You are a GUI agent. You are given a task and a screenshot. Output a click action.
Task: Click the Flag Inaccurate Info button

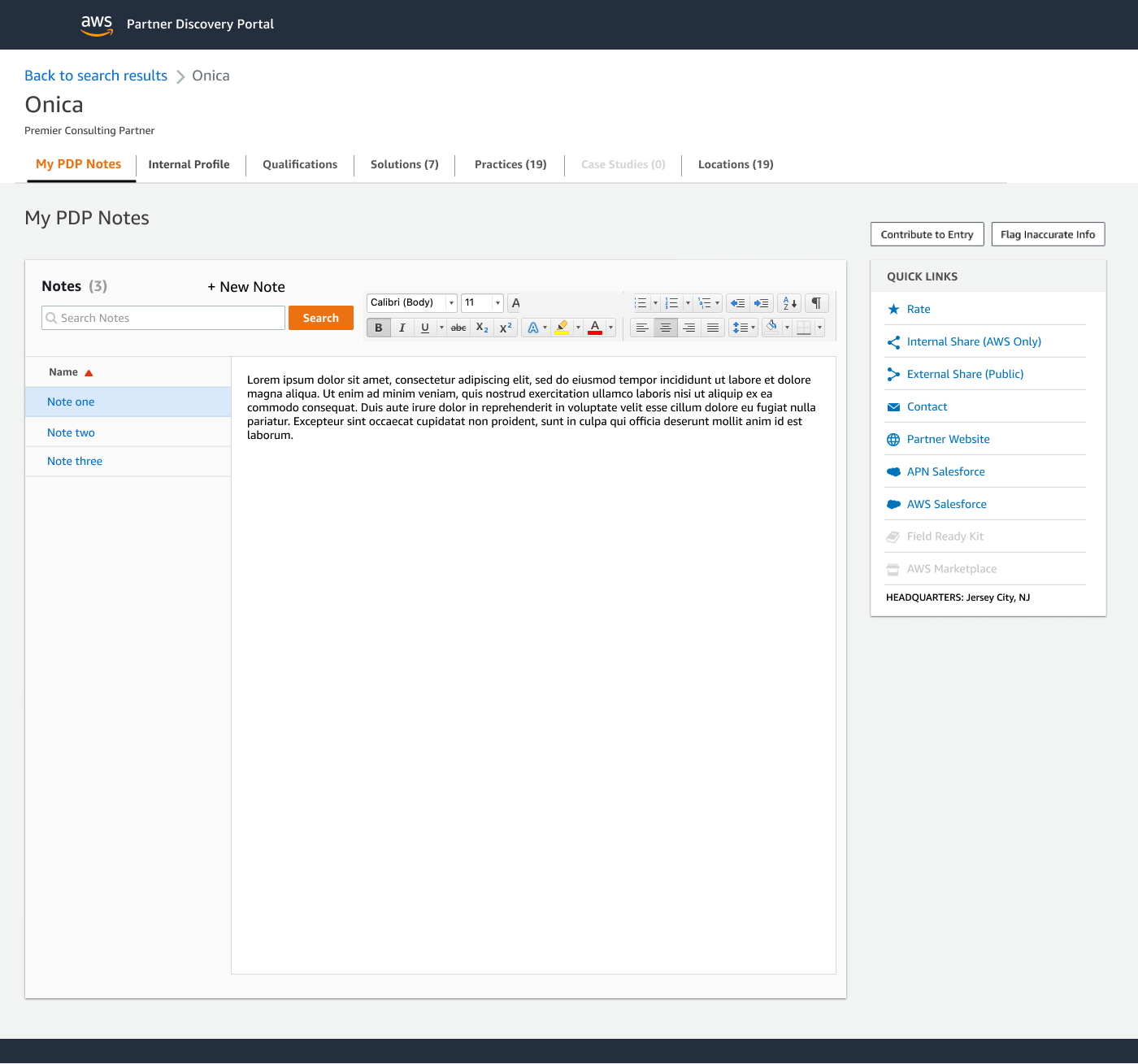(x=1048, y=234)
